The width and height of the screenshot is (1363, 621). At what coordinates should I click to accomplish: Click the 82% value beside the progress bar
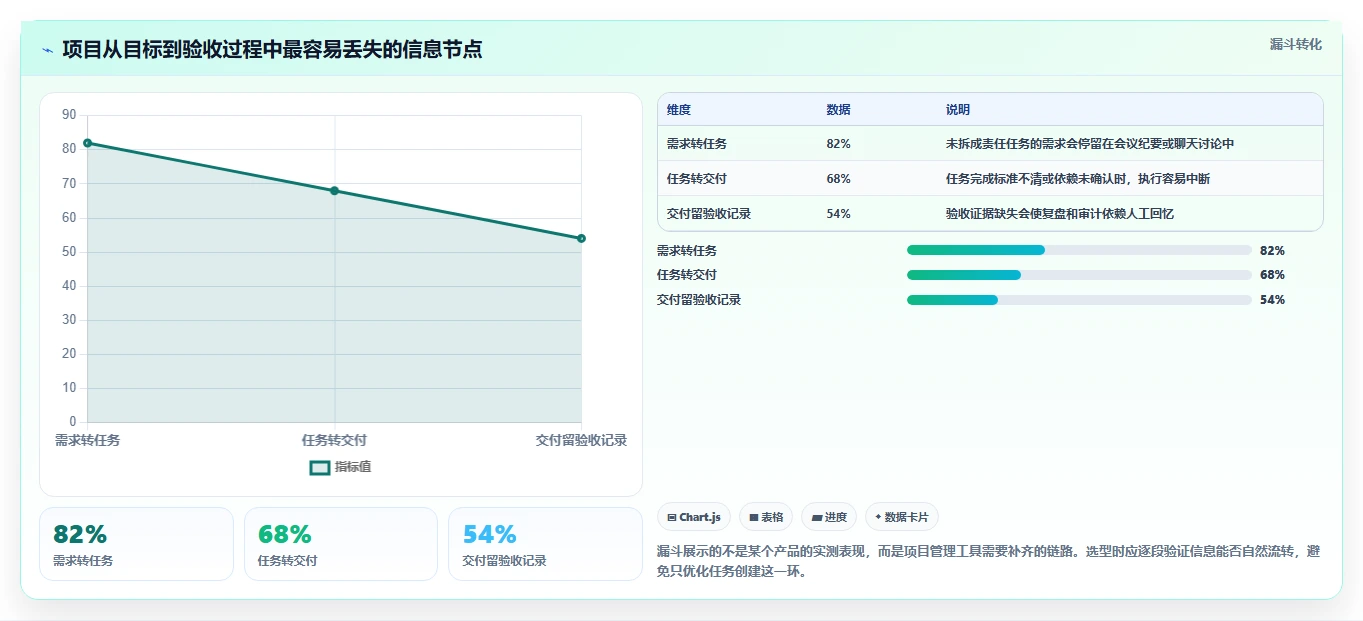coord(1272,251)
